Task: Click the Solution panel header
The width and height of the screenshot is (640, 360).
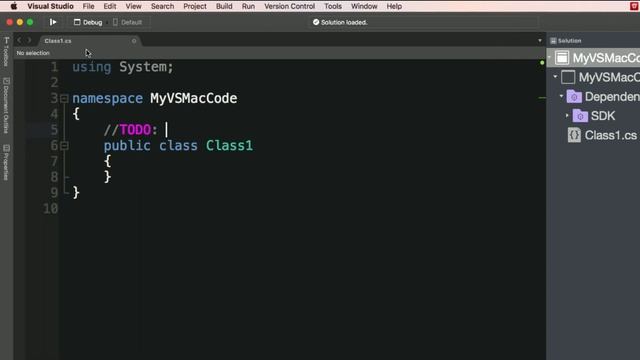Action: [566, 41]
